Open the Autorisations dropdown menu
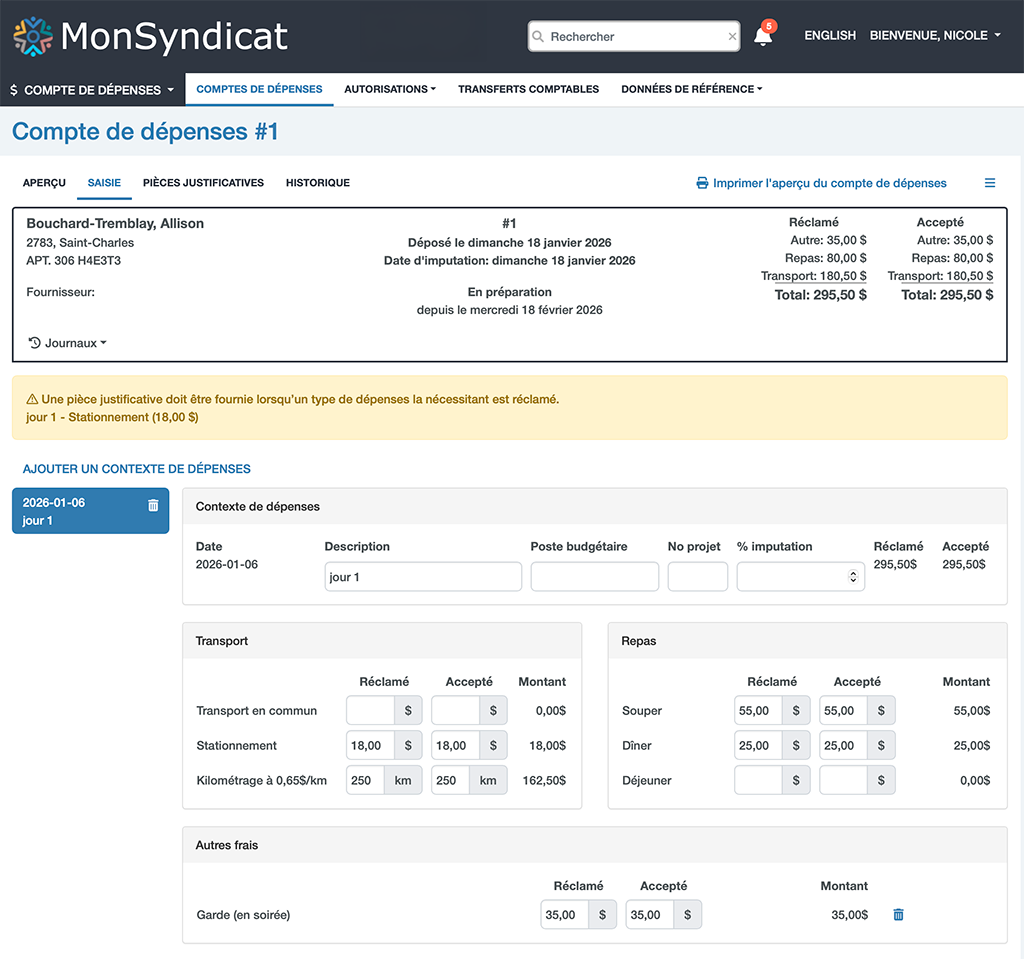This screenshot has width=1024, height=959. (x=390, y=89)
